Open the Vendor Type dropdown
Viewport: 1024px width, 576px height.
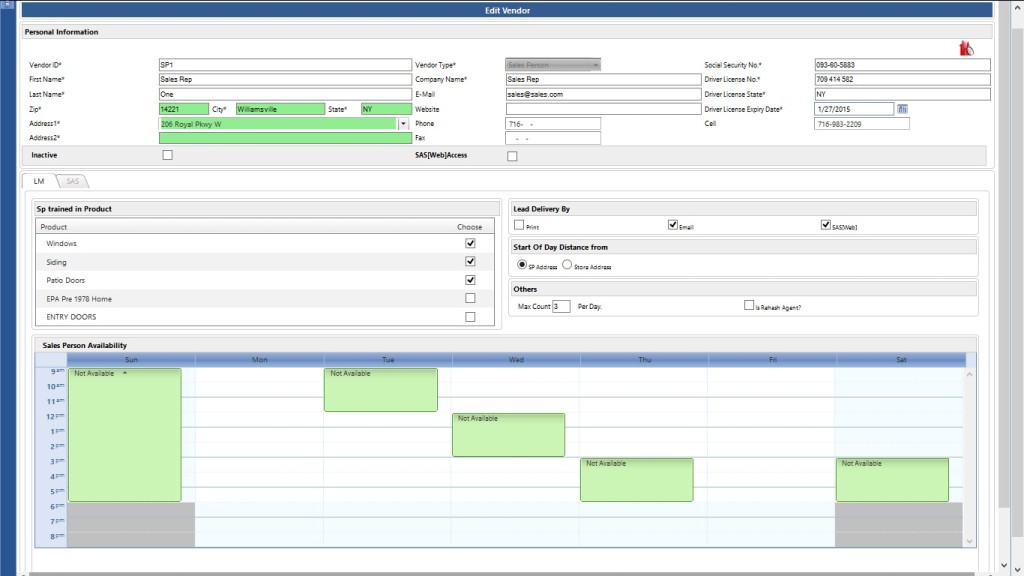tap(552, 65)
